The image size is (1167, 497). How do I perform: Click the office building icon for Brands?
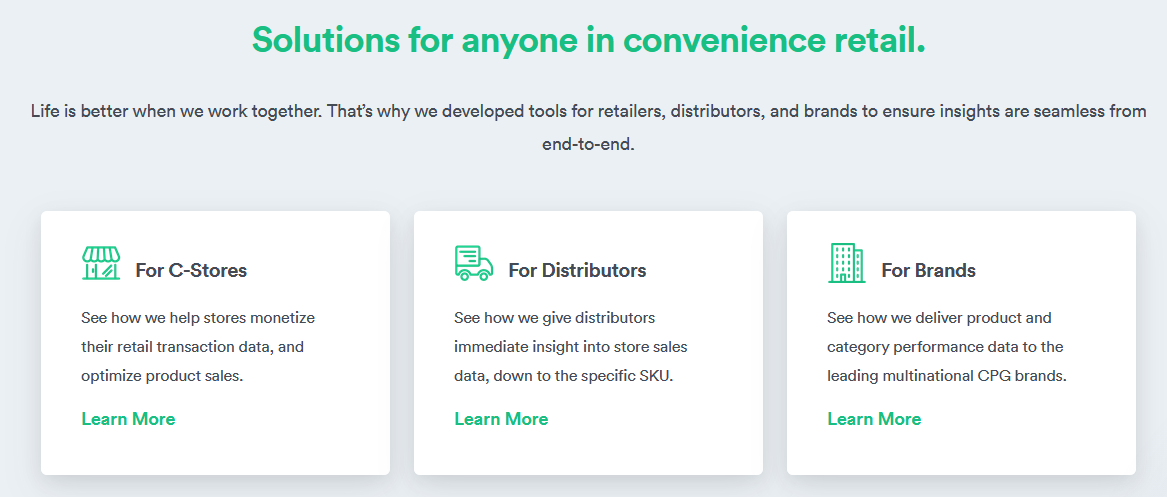click(x=846, y=263)
